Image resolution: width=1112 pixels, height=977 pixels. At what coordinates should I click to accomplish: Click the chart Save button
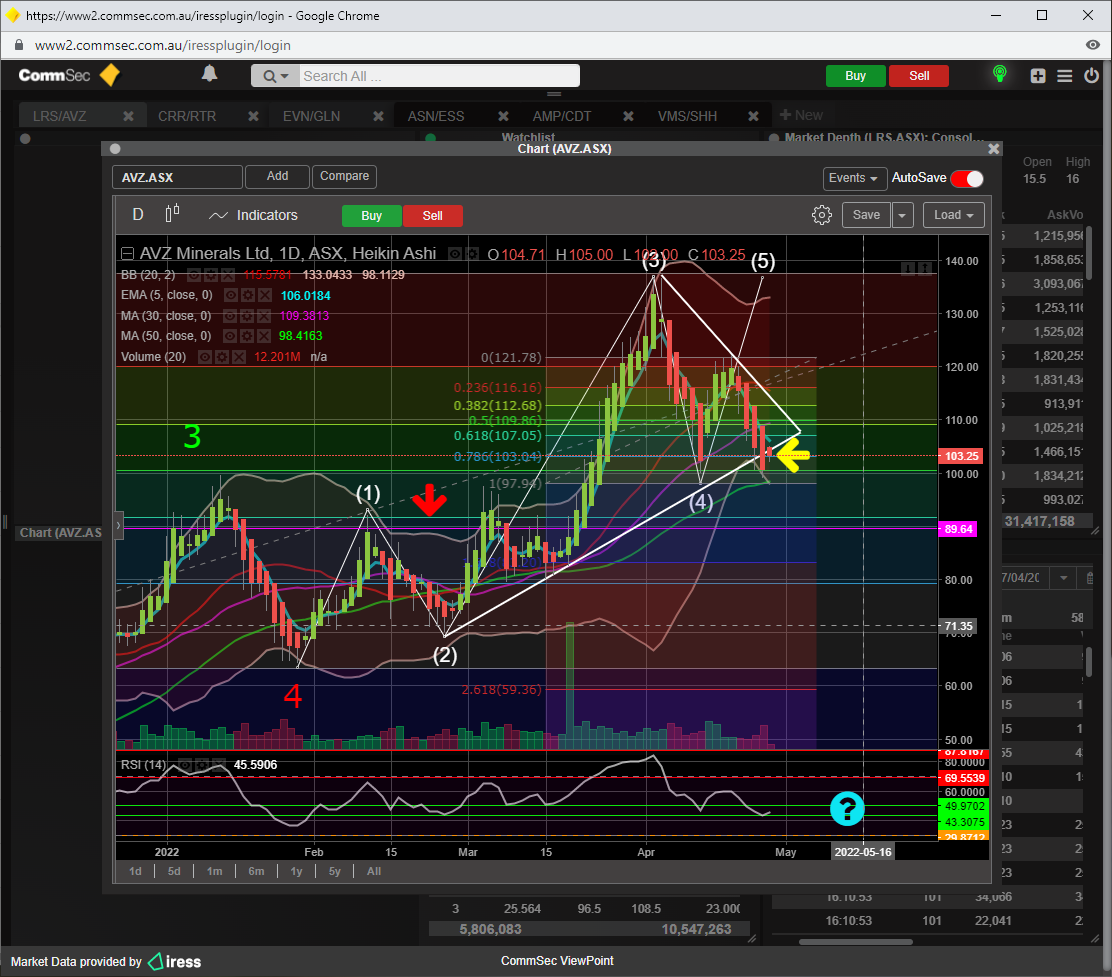866,215
